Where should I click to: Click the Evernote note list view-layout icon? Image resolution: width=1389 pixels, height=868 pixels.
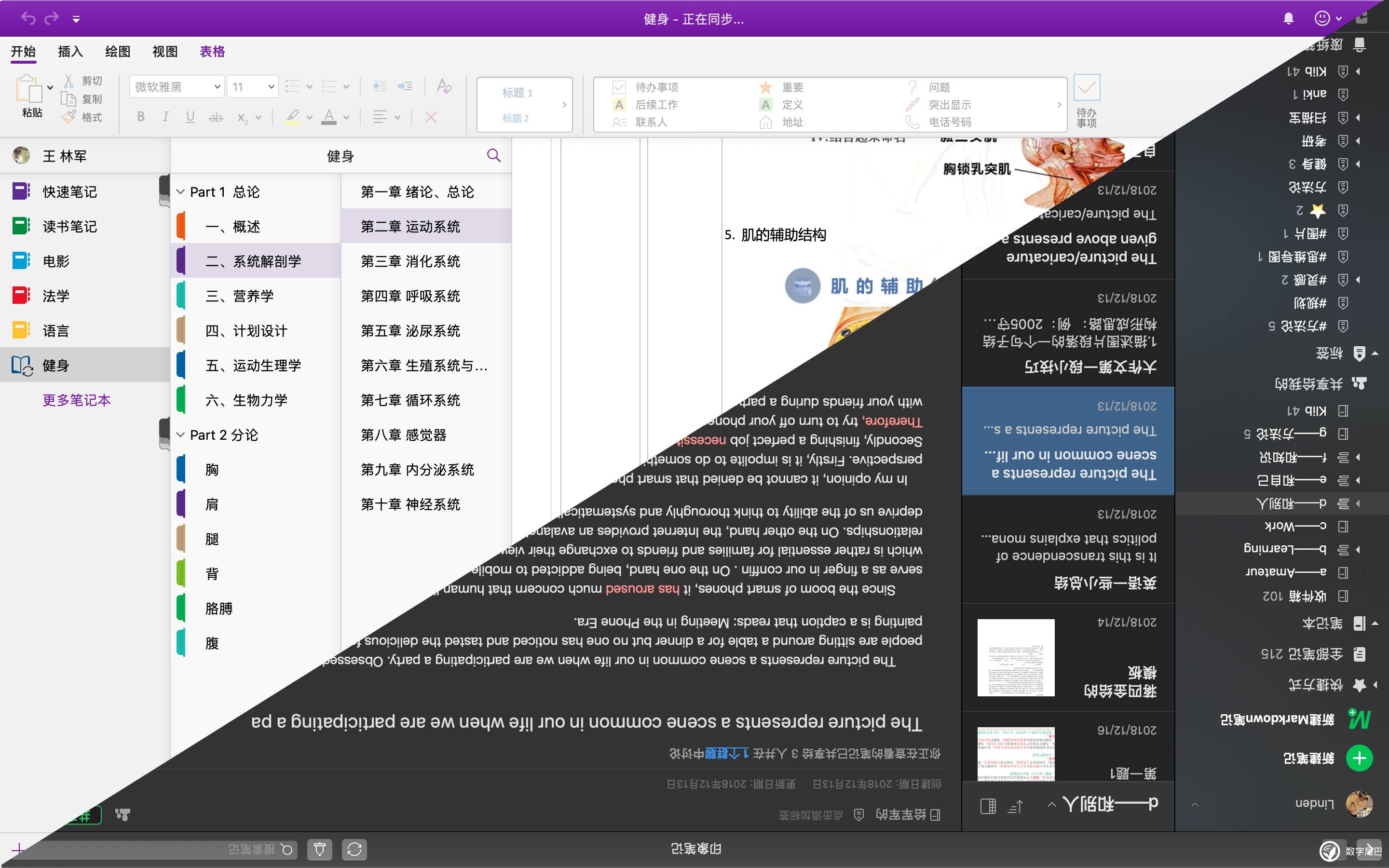click(988, 807)
